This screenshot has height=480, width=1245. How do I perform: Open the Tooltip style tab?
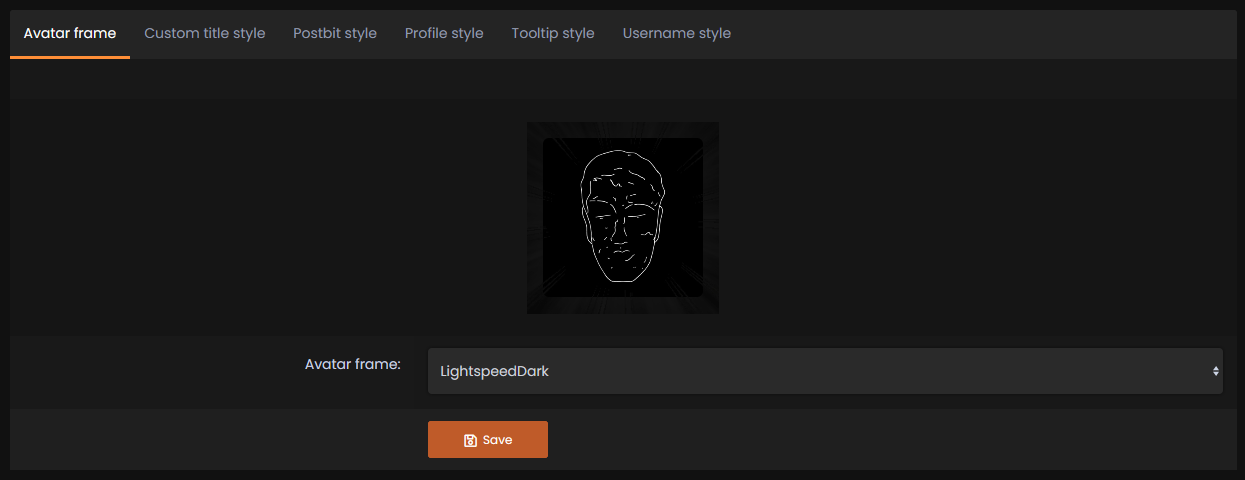point(553,33)
